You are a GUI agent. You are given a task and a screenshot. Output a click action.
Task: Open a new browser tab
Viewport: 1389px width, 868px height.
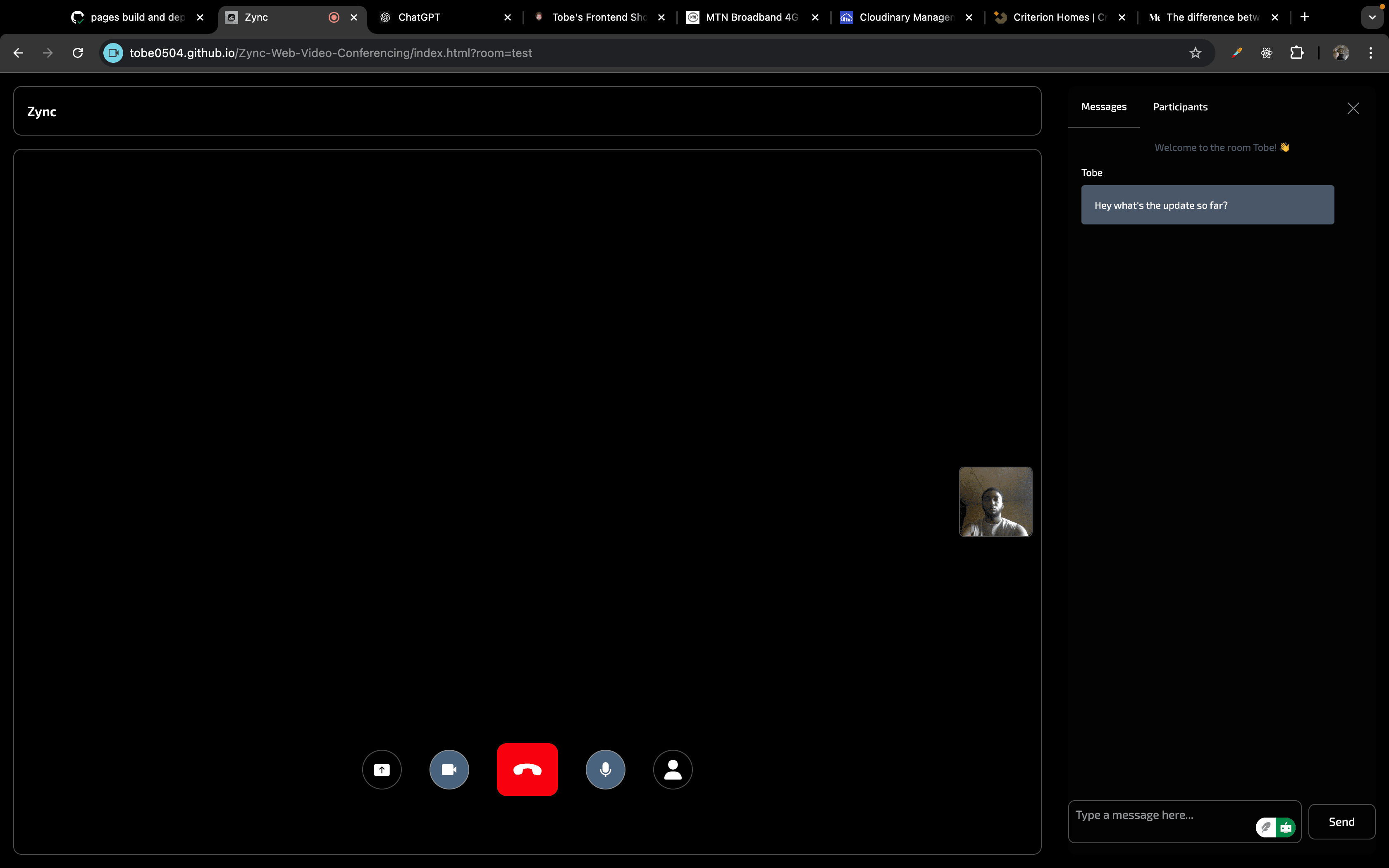coord(1305,17)
